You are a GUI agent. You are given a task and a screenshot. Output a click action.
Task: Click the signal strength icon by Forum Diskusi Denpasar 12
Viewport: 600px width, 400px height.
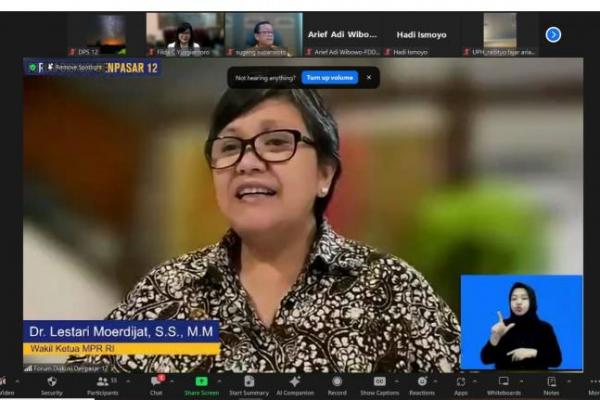(28, 369)
